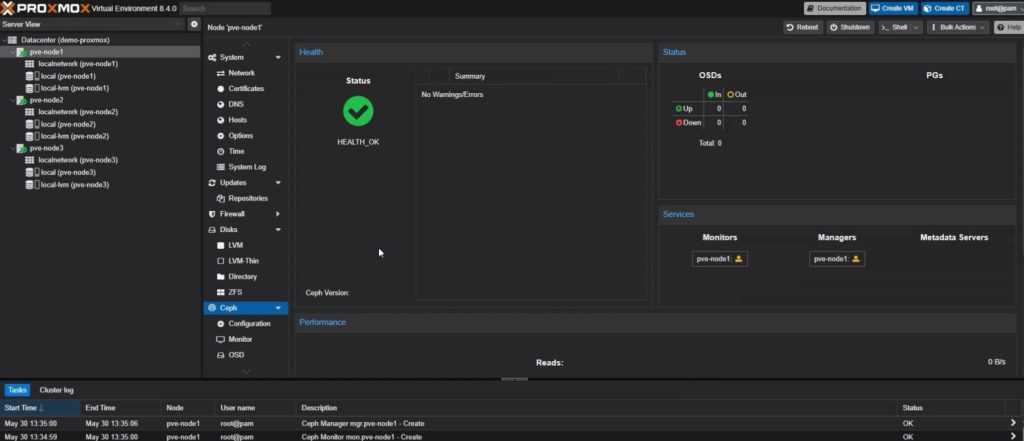This screenshot has width=1024, height=441.
Task: Select pve-node3 server icon in tree
Action: tap(22, 148)
